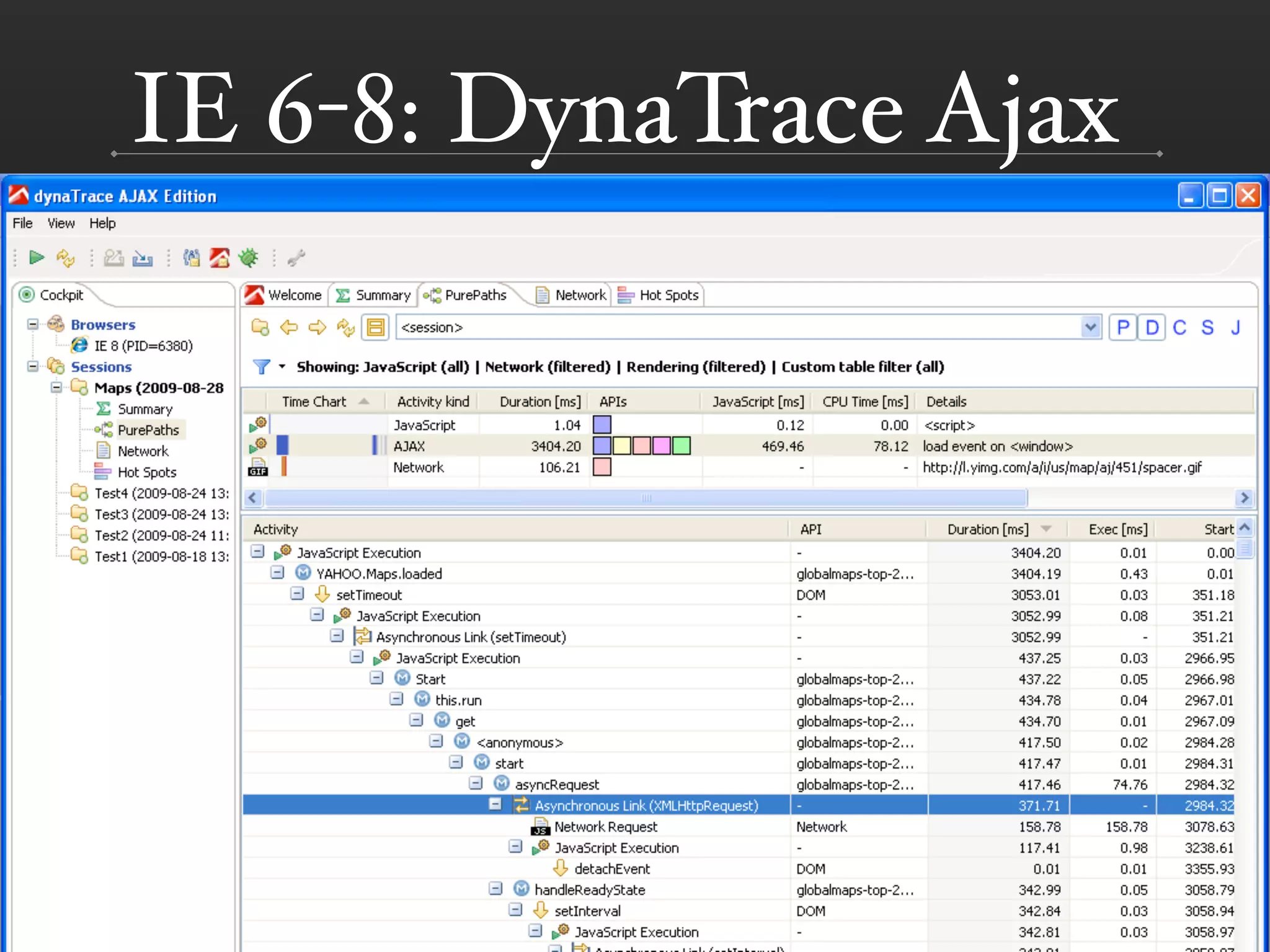Click the back arrow navigation icon

[x=289, y=327]
